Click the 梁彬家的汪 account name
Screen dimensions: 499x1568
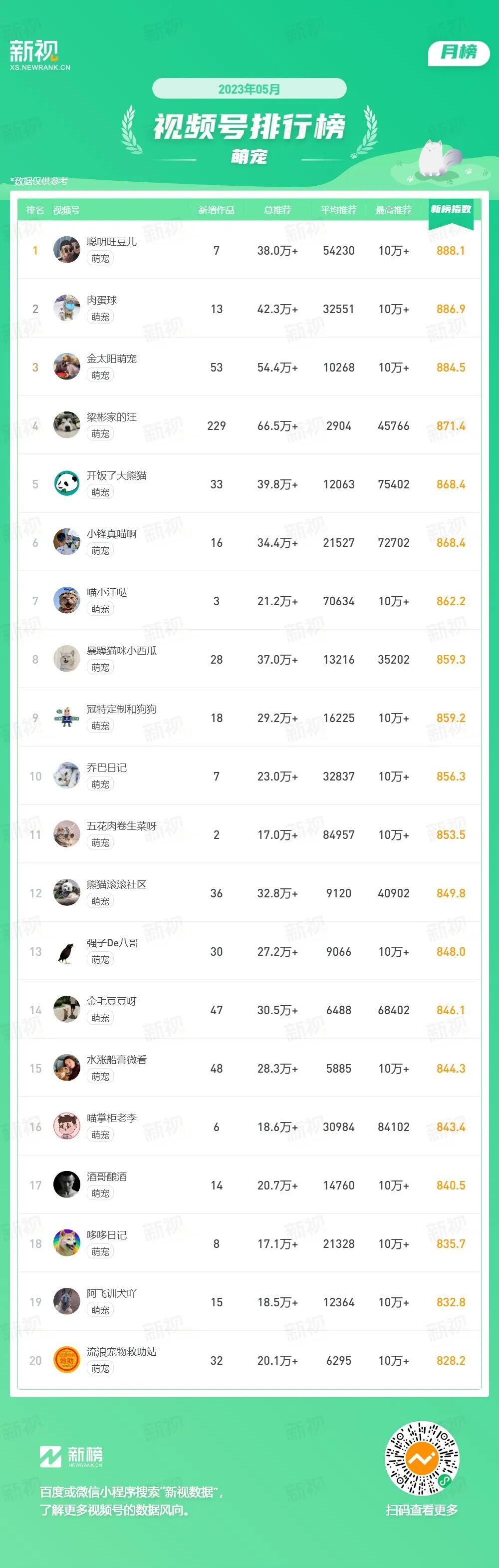(111, 417)
